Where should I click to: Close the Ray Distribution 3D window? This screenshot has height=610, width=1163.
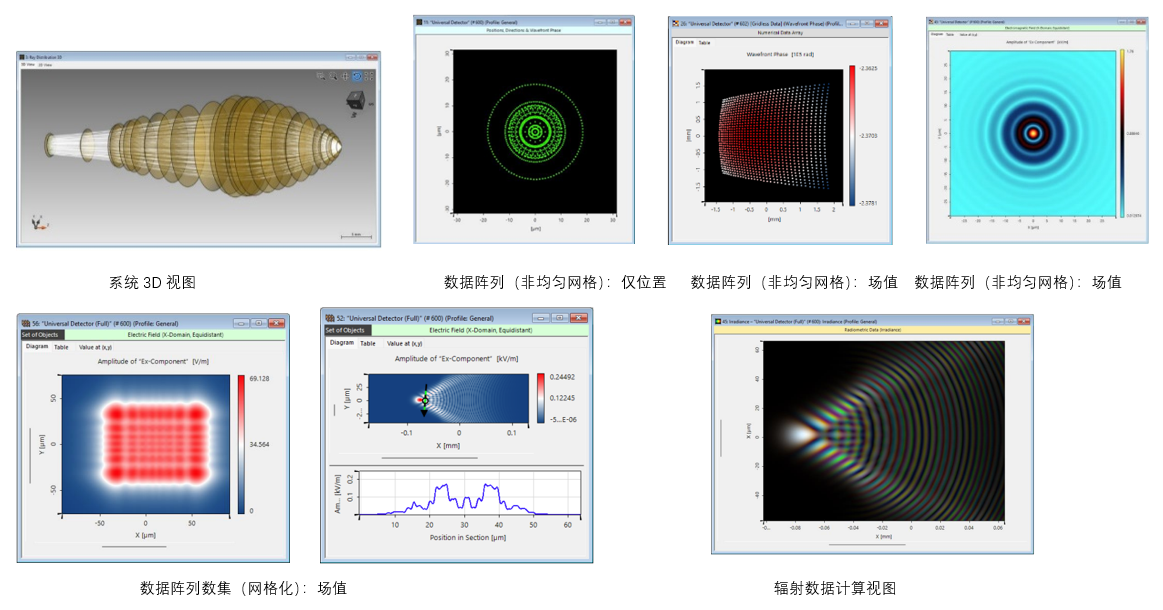pyautogui.click(x=373, y=57)
